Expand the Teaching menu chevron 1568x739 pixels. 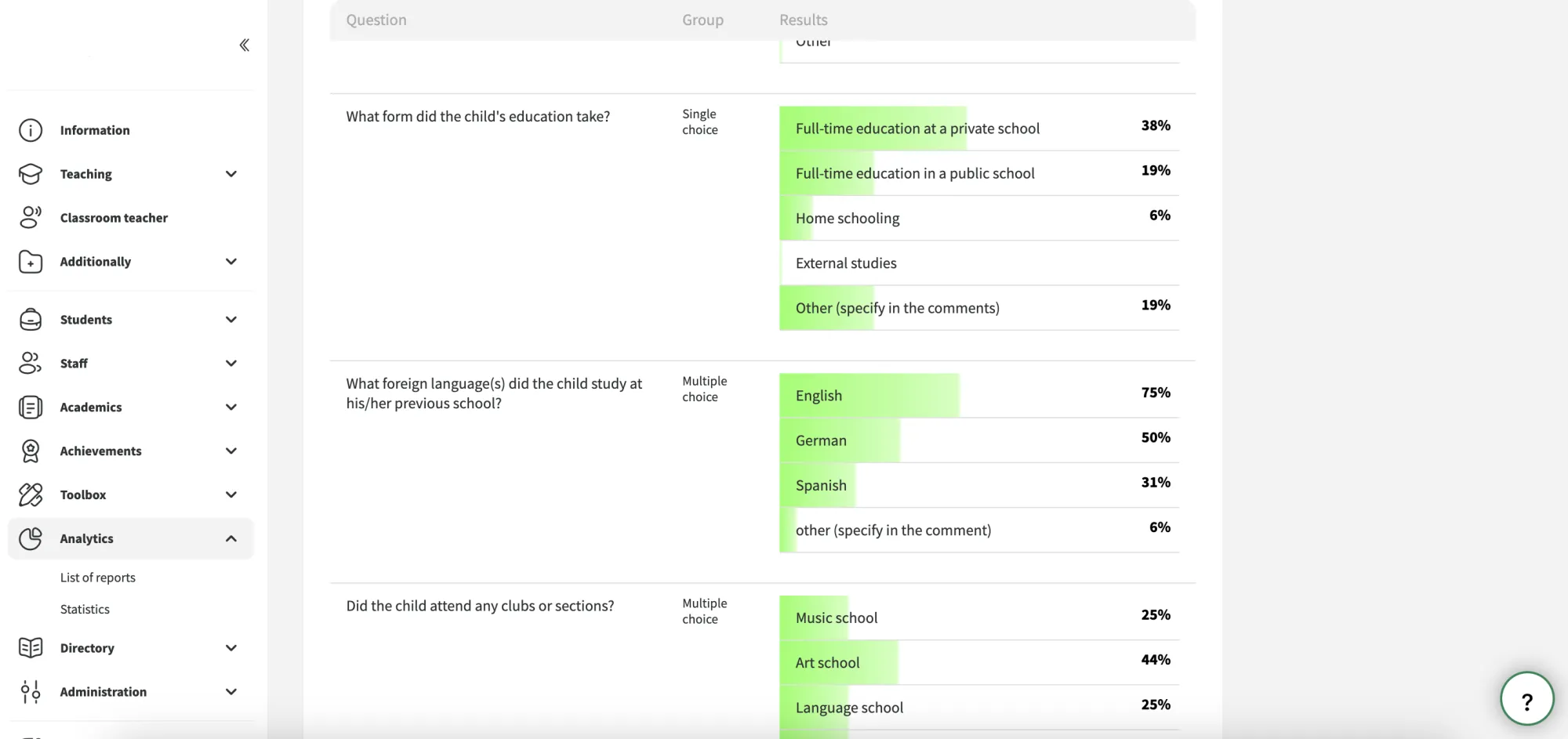tap(231, 174)
